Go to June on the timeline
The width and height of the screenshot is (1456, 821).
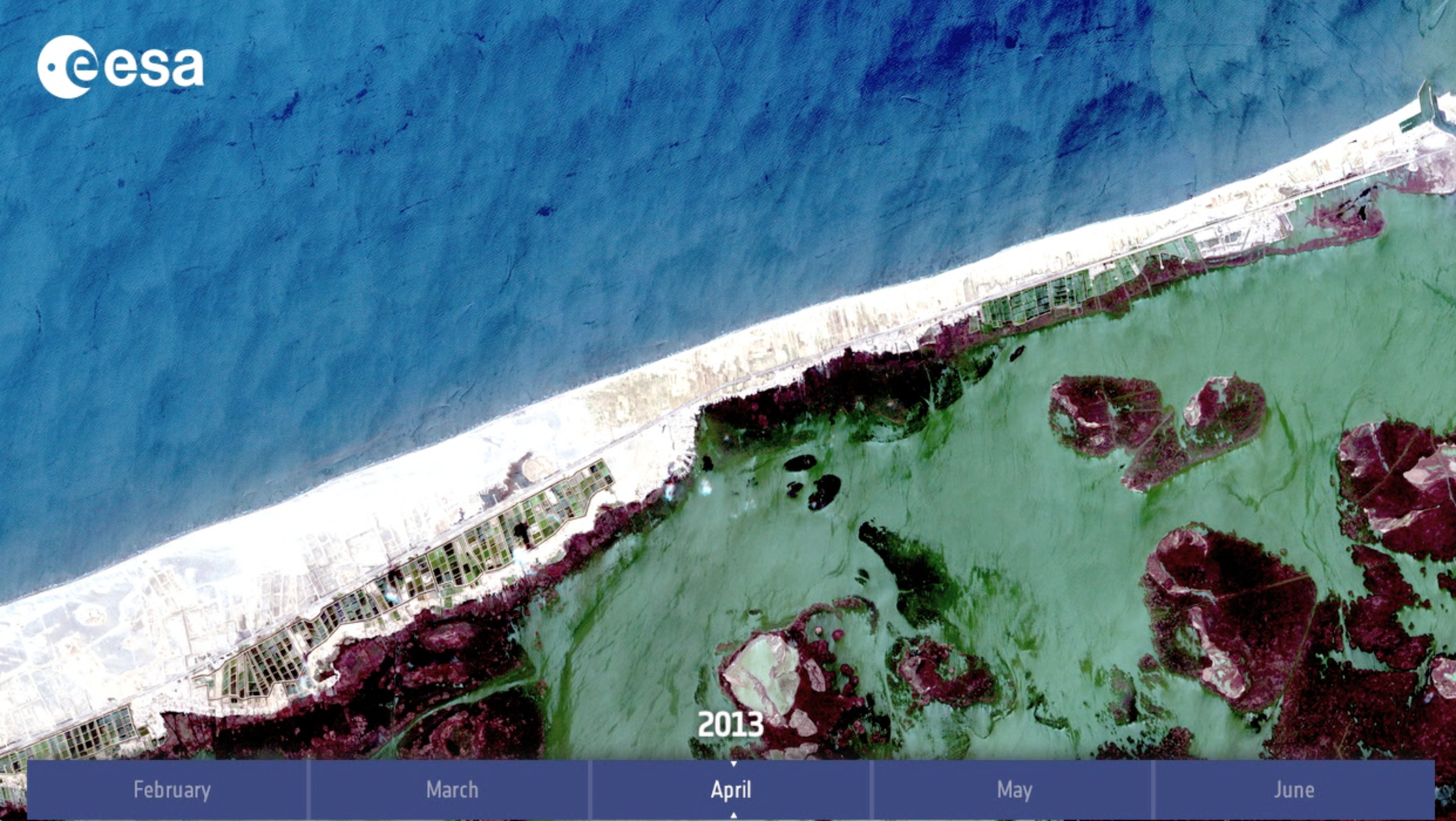pos(1294,790)
